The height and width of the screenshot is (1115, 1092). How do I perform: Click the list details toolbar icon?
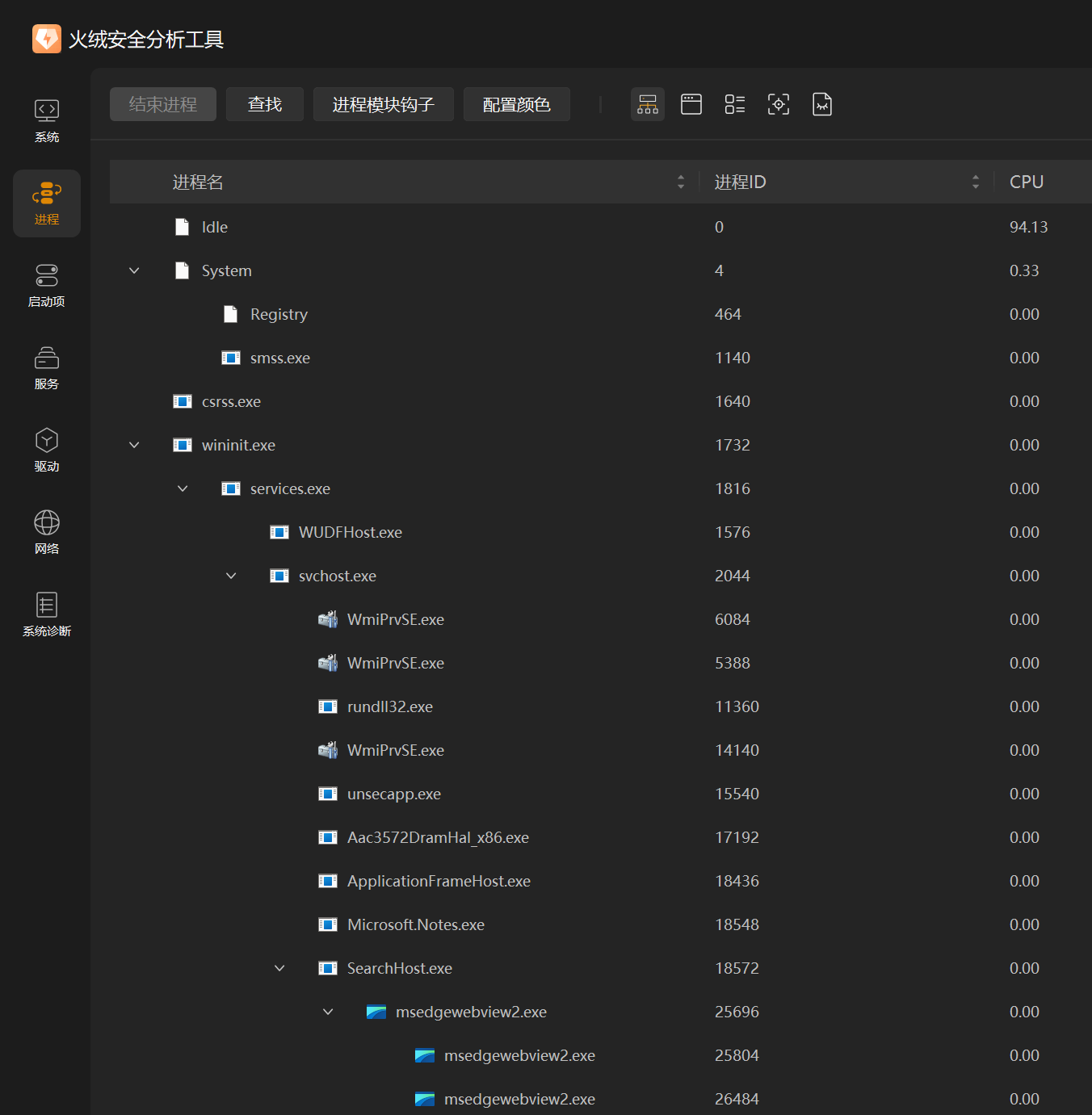point(735,104)
